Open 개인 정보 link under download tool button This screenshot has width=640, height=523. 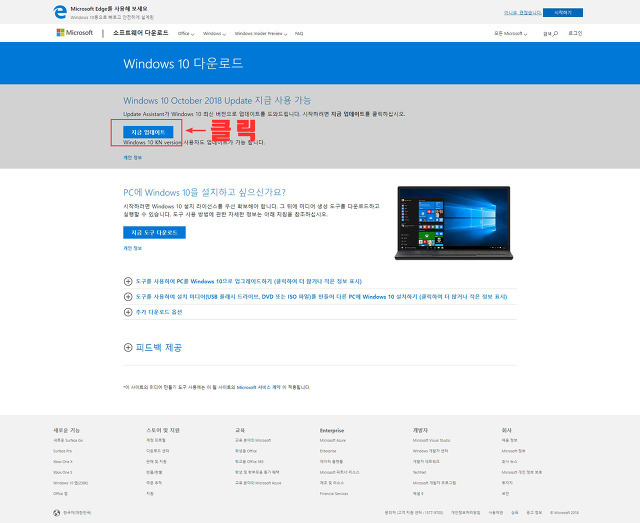click(132, 248)
